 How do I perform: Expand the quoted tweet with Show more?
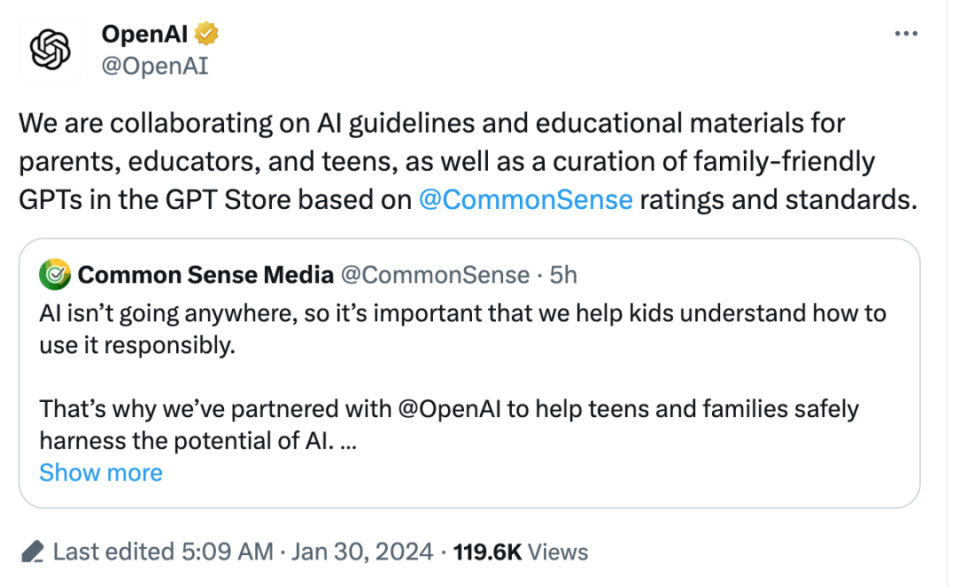(100, 472)
